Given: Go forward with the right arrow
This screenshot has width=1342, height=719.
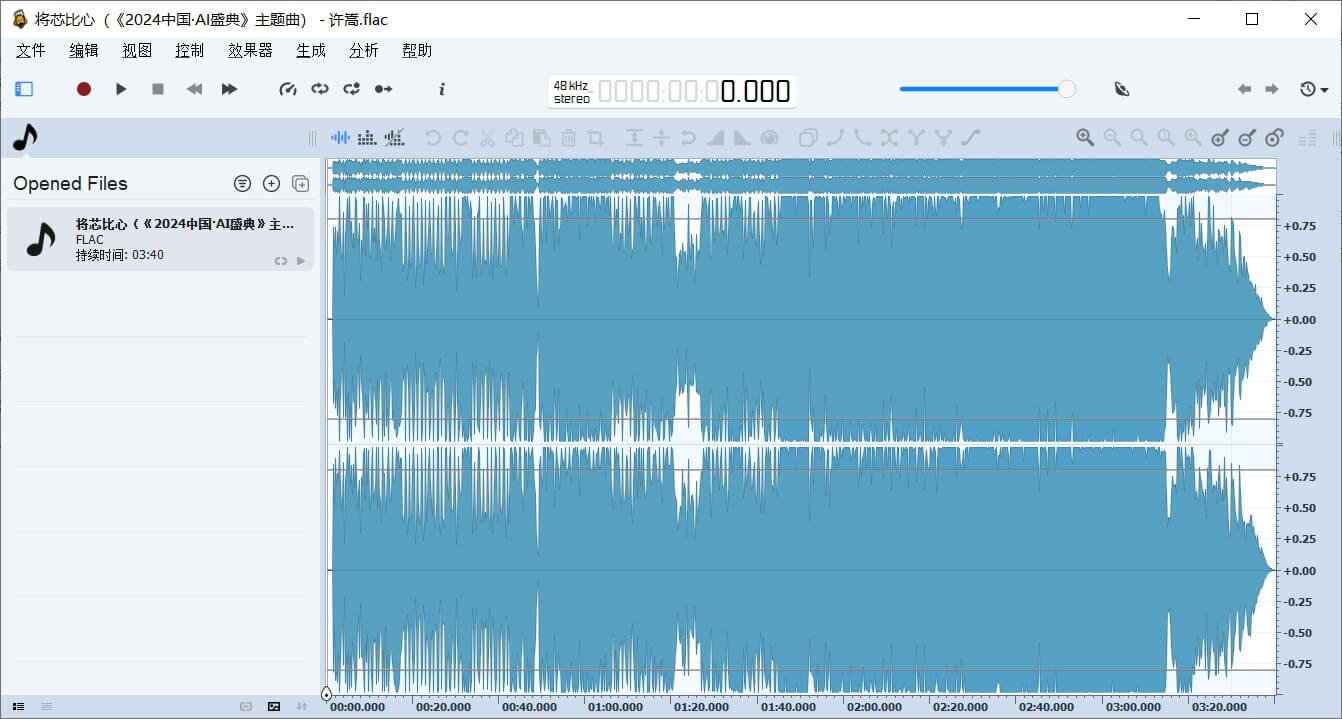Looking at the screenshot, I should (x=1272, y=89).
